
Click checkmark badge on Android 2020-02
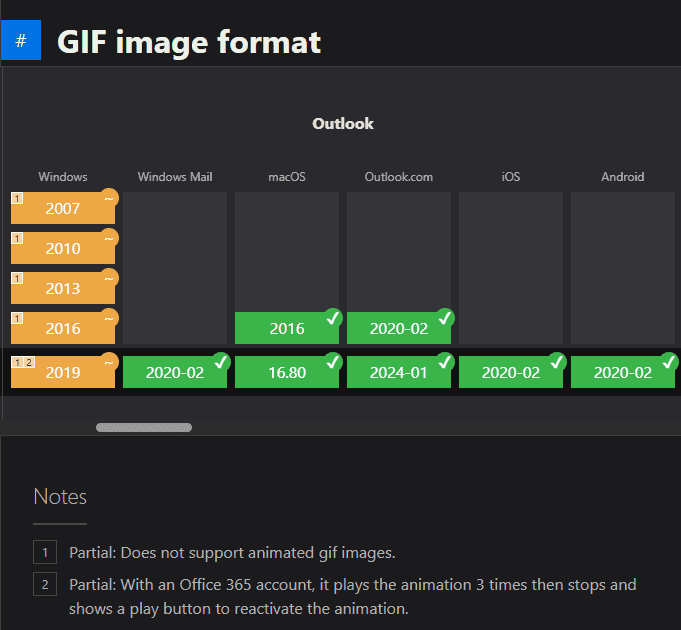pyautogui.click(x=669, y=362)
